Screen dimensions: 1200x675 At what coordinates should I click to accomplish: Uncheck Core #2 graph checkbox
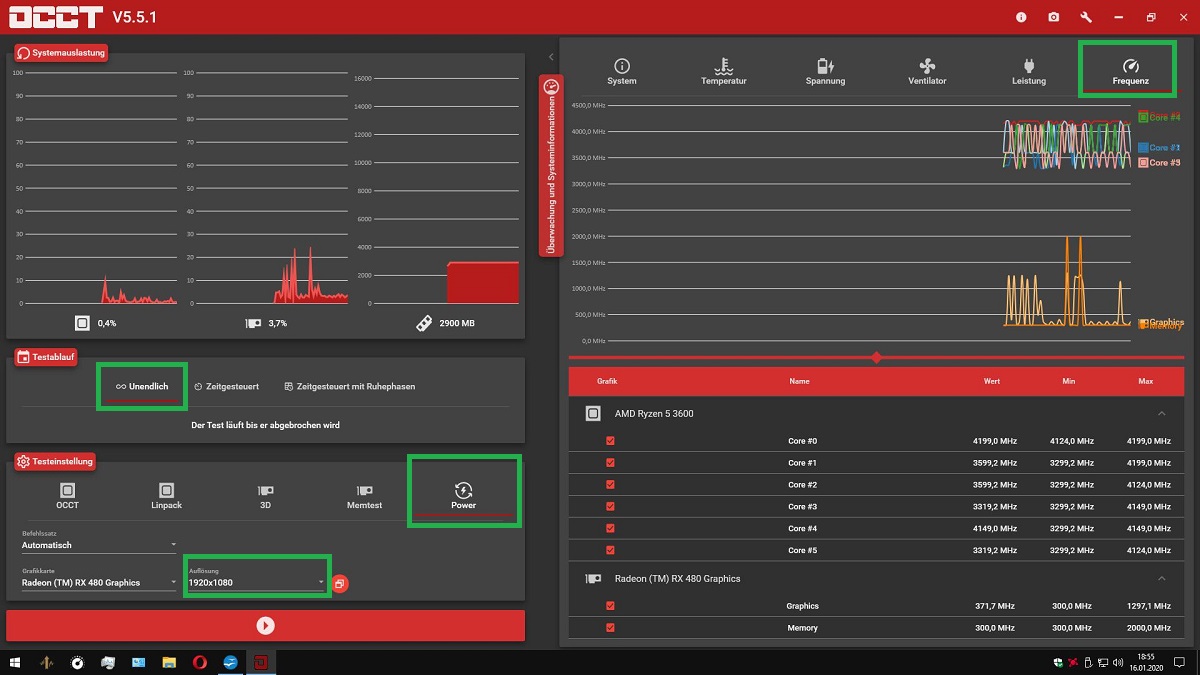[610, 485]
